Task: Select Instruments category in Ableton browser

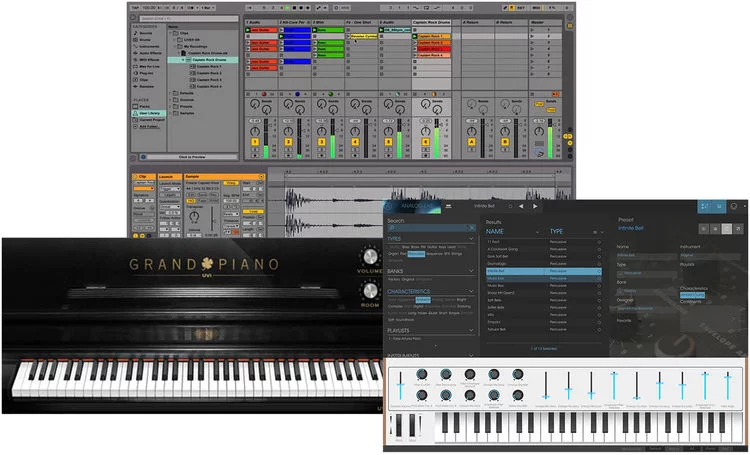Action: [147, 46]
